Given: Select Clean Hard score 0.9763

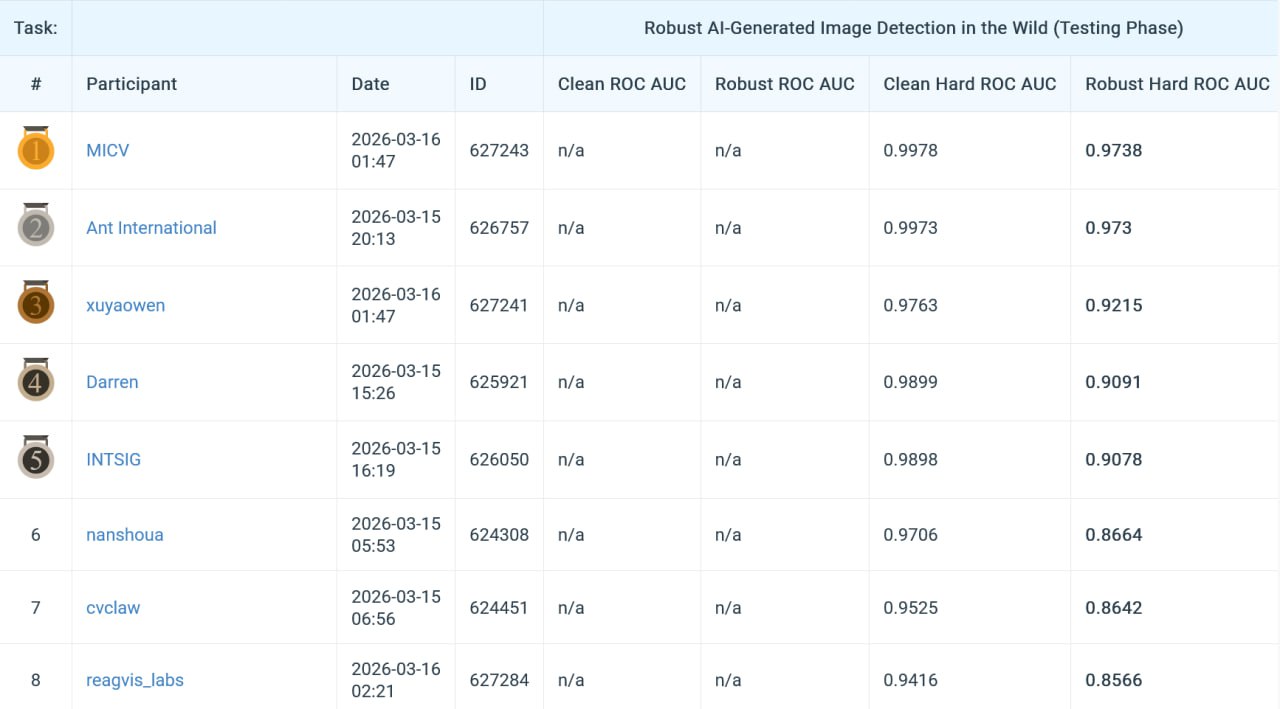Looking at the screenshot, I should [x=911, y=305].
